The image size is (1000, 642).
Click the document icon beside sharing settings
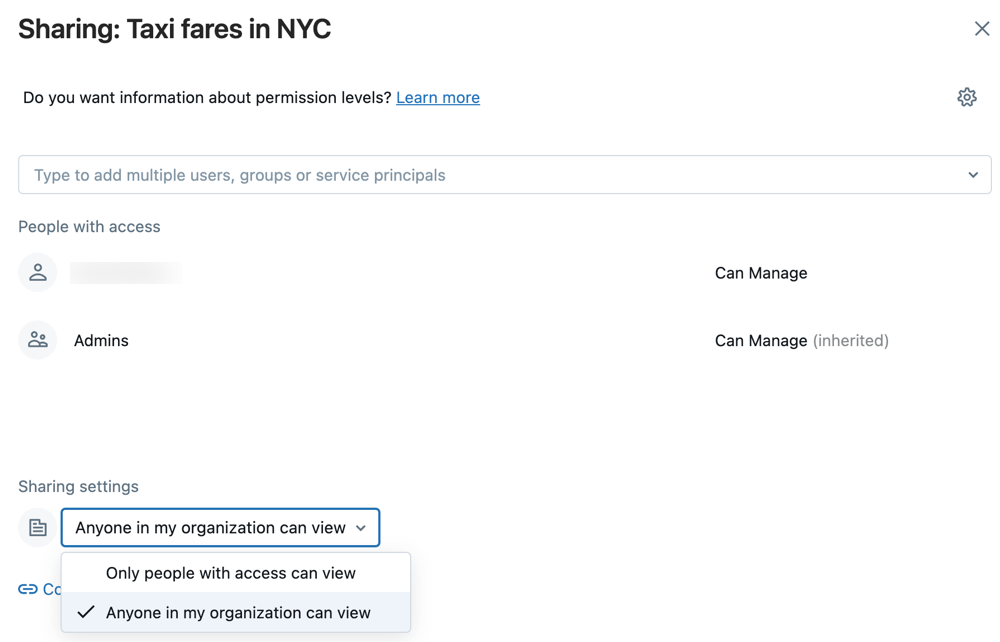tap(38, 528)
